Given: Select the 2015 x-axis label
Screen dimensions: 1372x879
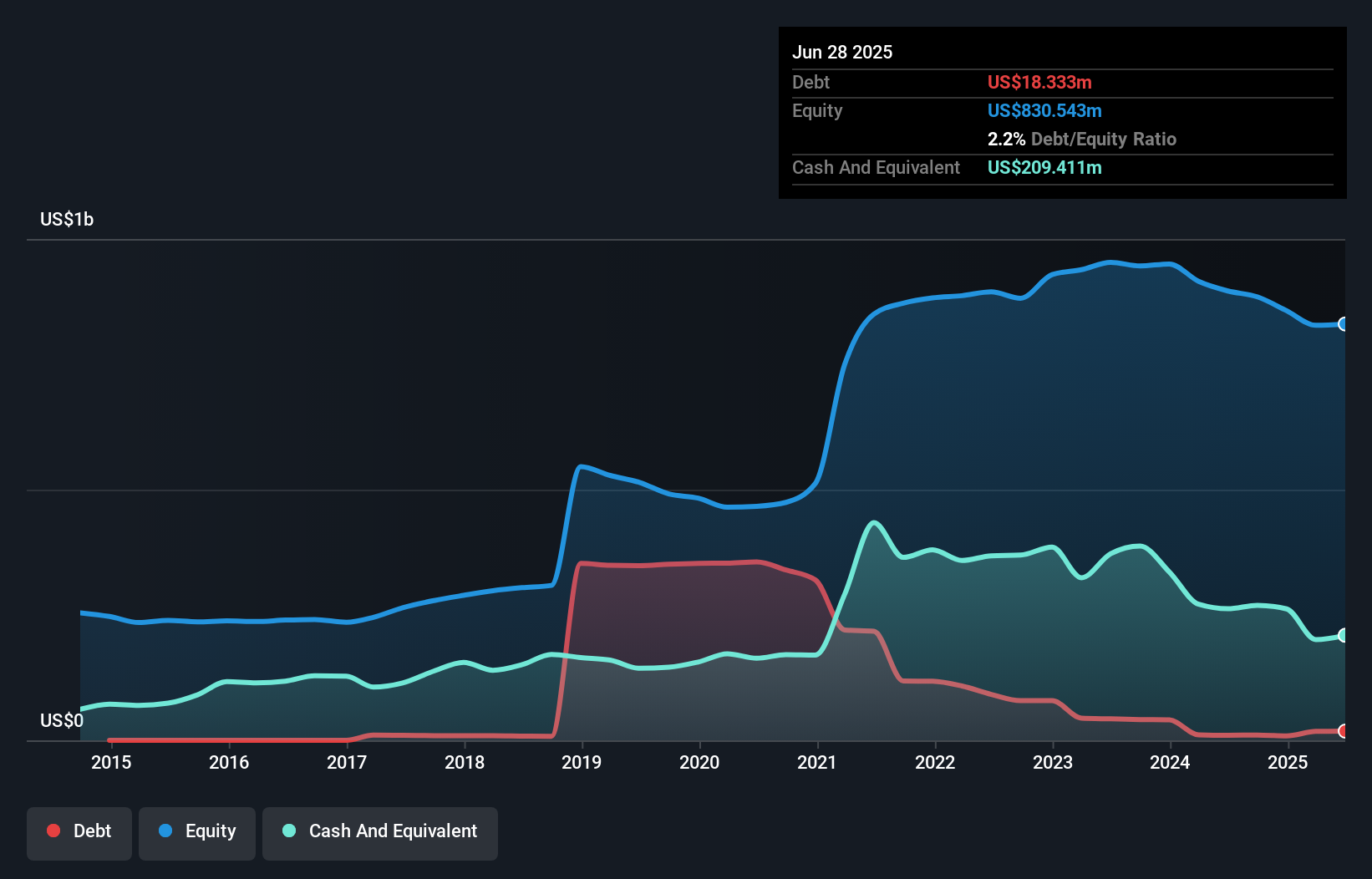Looking at the screenshot, I should pyautogui.click(x=111, y=762).
